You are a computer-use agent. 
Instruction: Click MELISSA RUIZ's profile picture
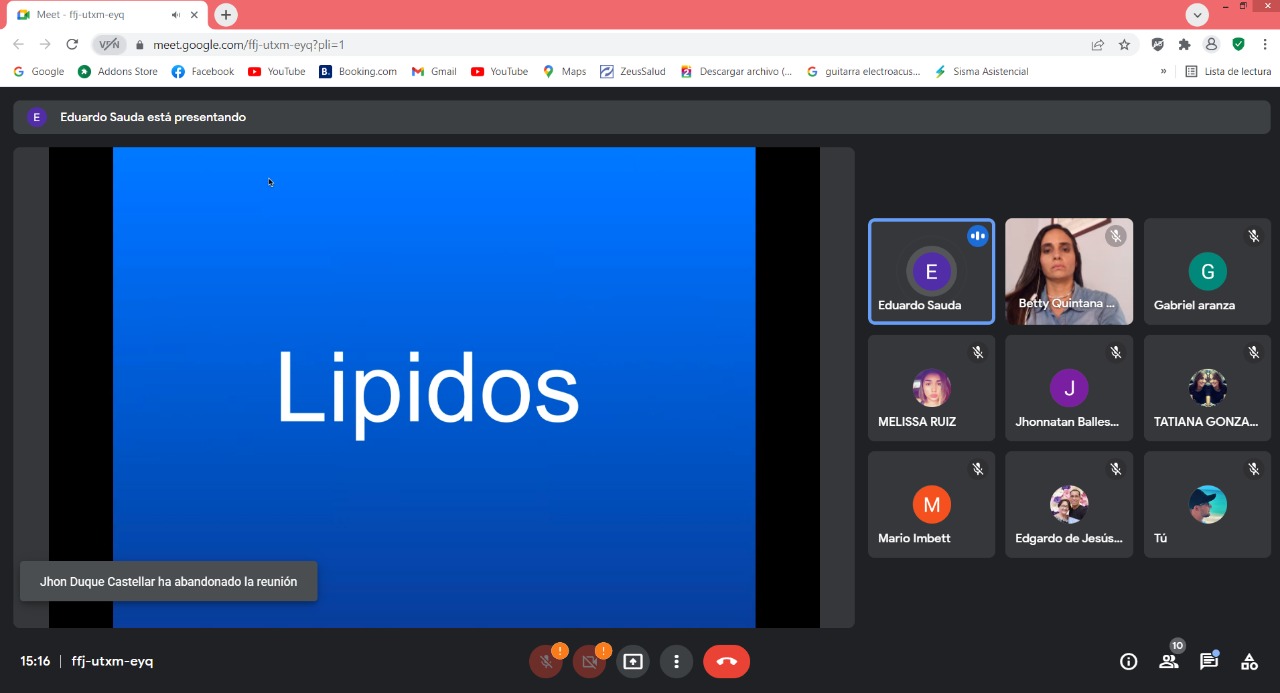[931, 388]
